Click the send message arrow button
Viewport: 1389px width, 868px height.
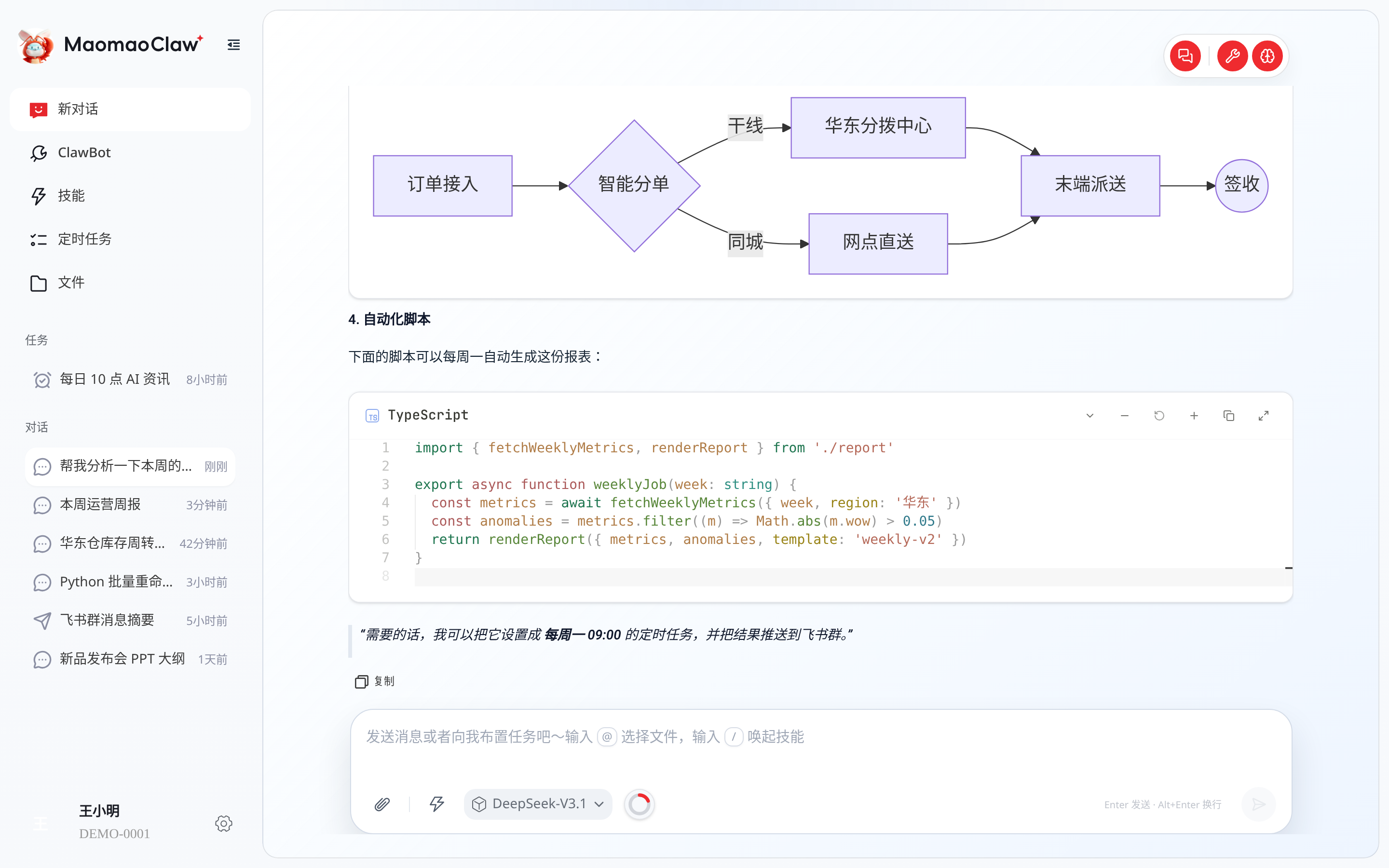[1258, 804]
